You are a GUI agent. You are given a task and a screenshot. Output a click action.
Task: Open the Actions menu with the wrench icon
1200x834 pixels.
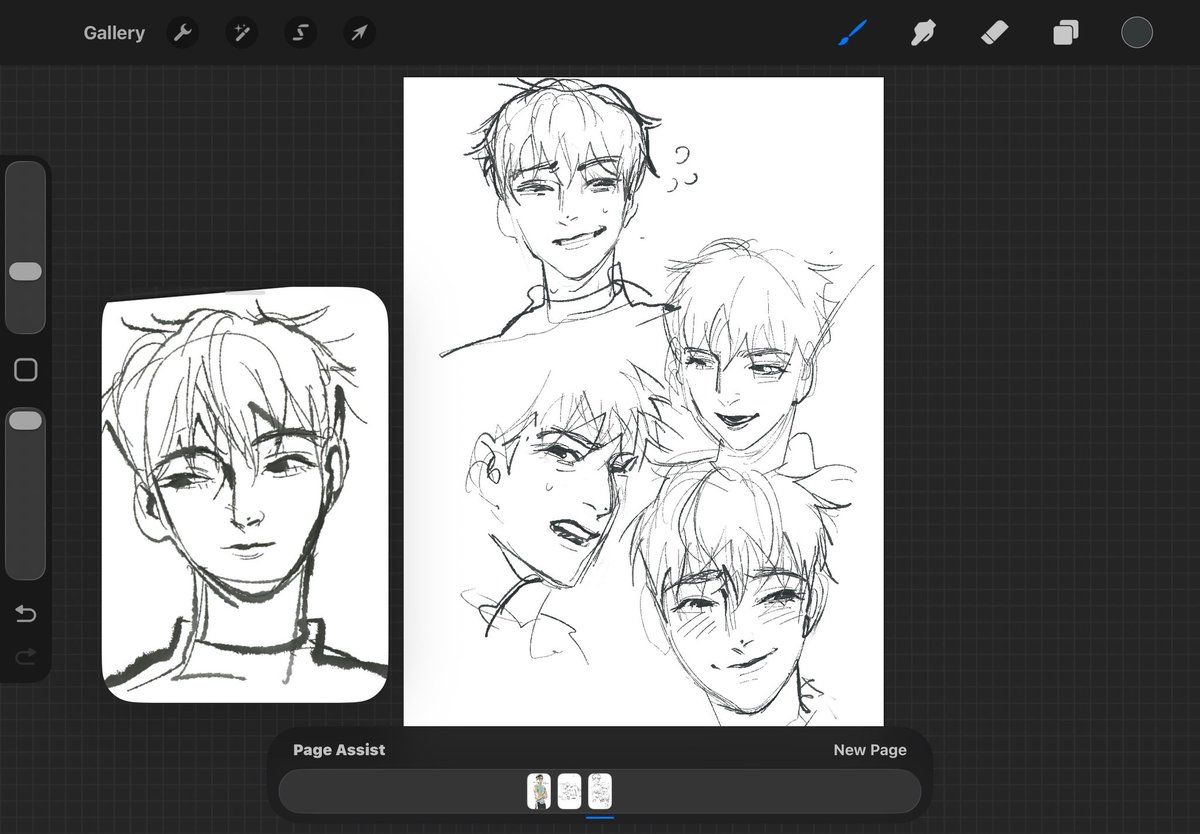183,32
